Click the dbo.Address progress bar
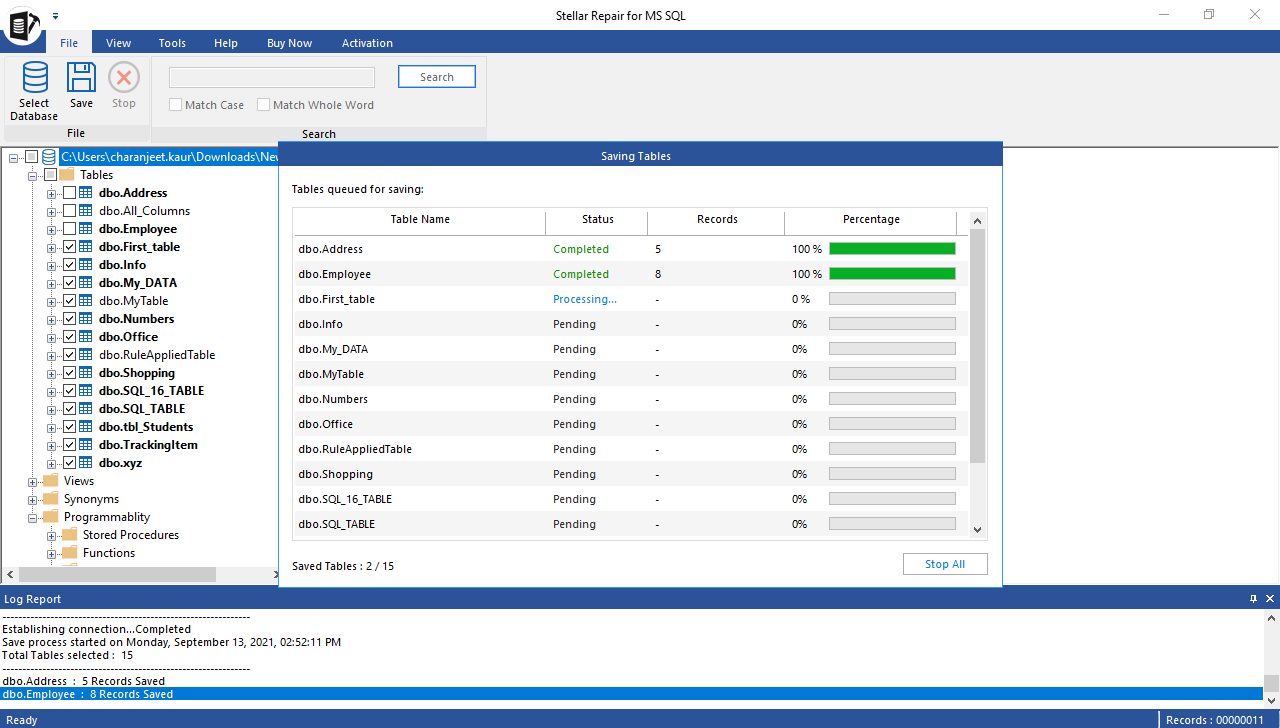This screenshot has height=728, width=1280. pos(892,249)
